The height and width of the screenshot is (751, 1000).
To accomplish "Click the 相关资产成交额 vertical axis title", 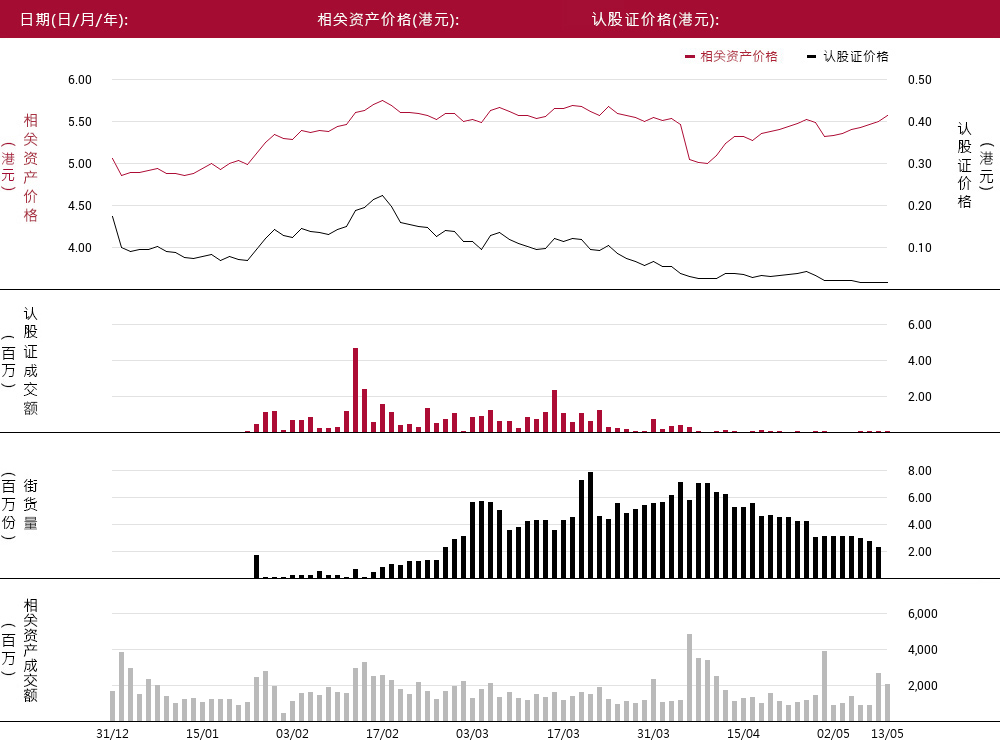I will point(30,650).
